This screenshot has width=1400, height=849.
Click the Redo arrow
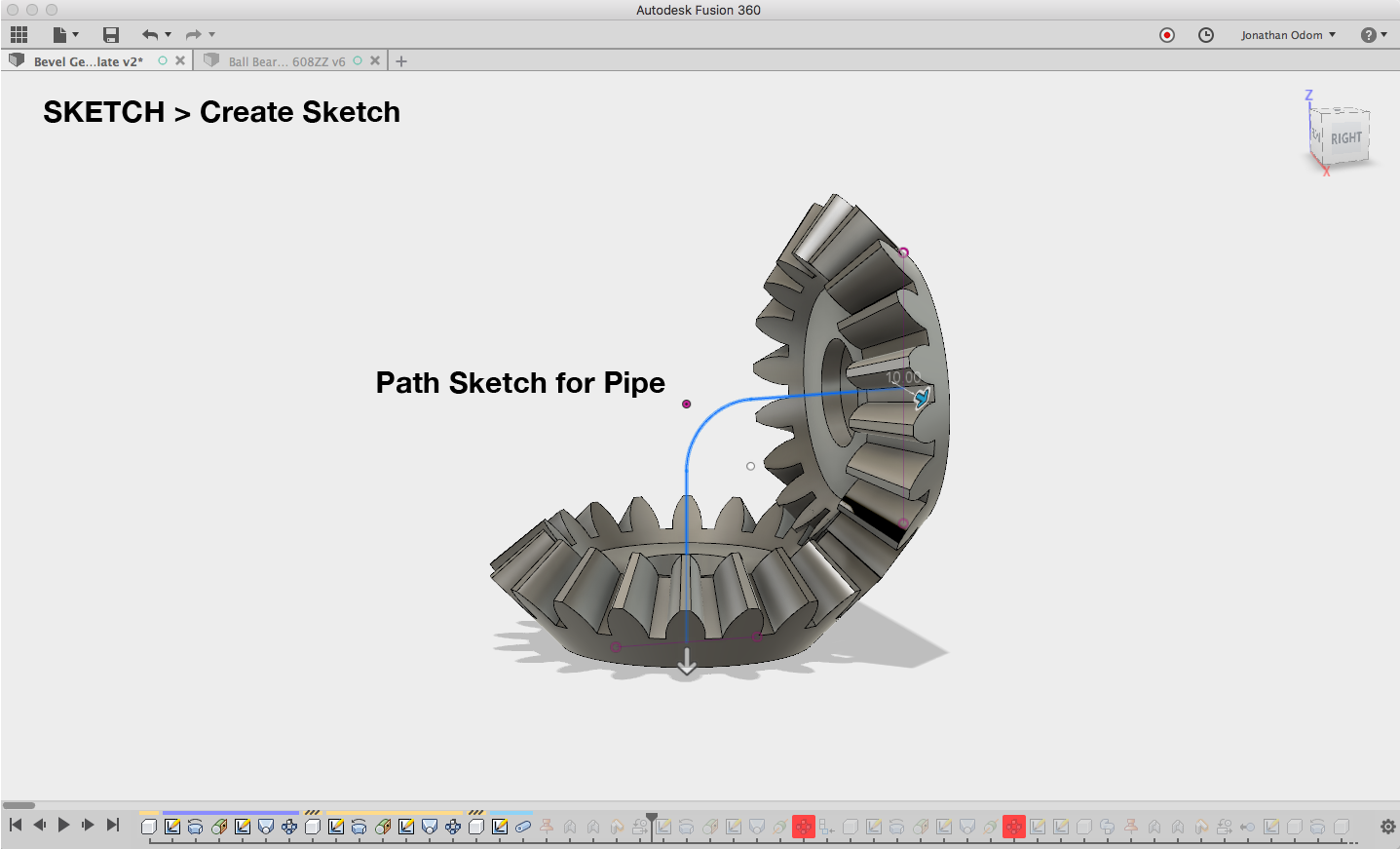click(x=193, y=35)
